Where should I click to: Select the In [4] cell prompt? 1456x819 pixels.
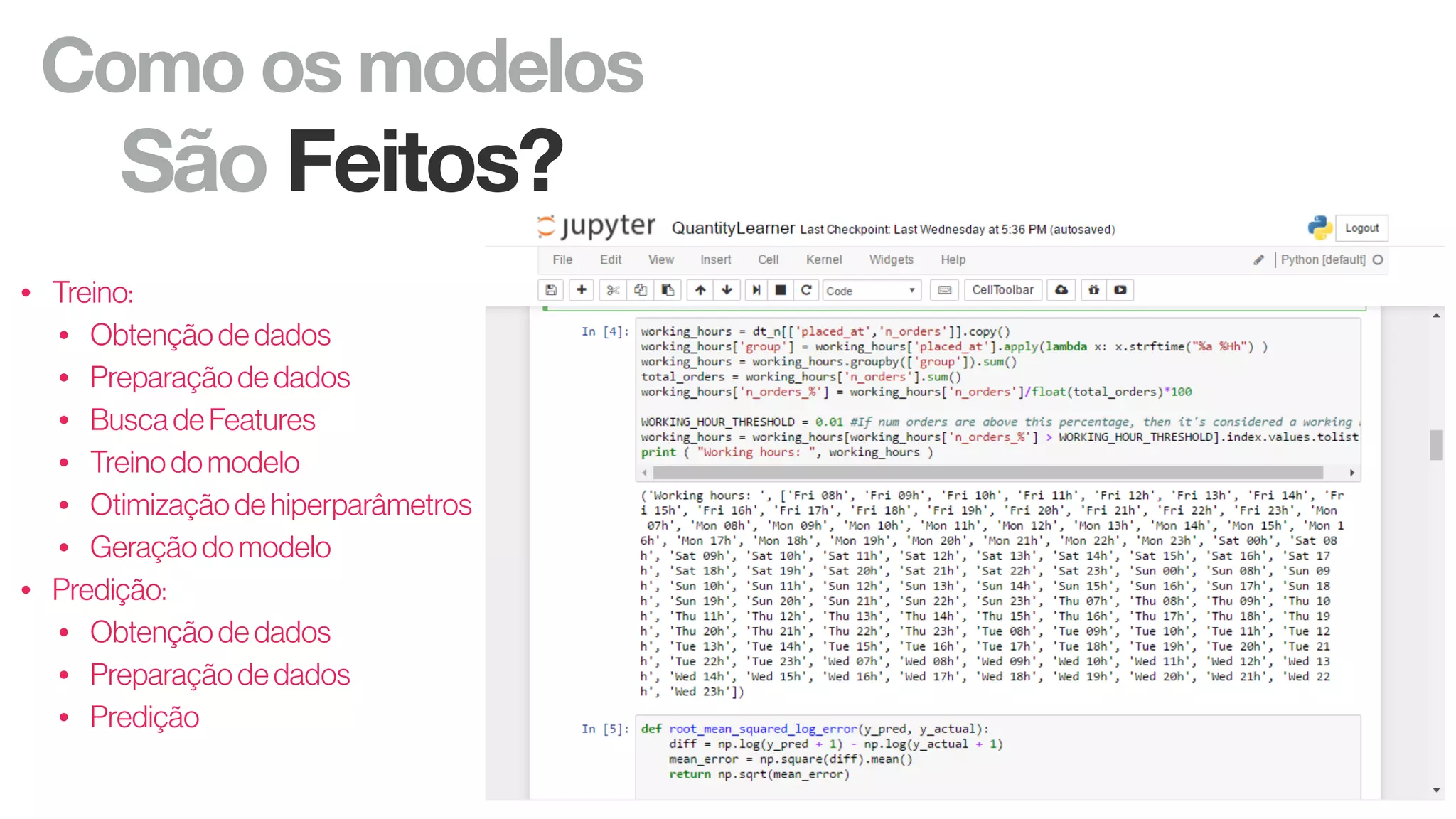(x=605, y=332)
